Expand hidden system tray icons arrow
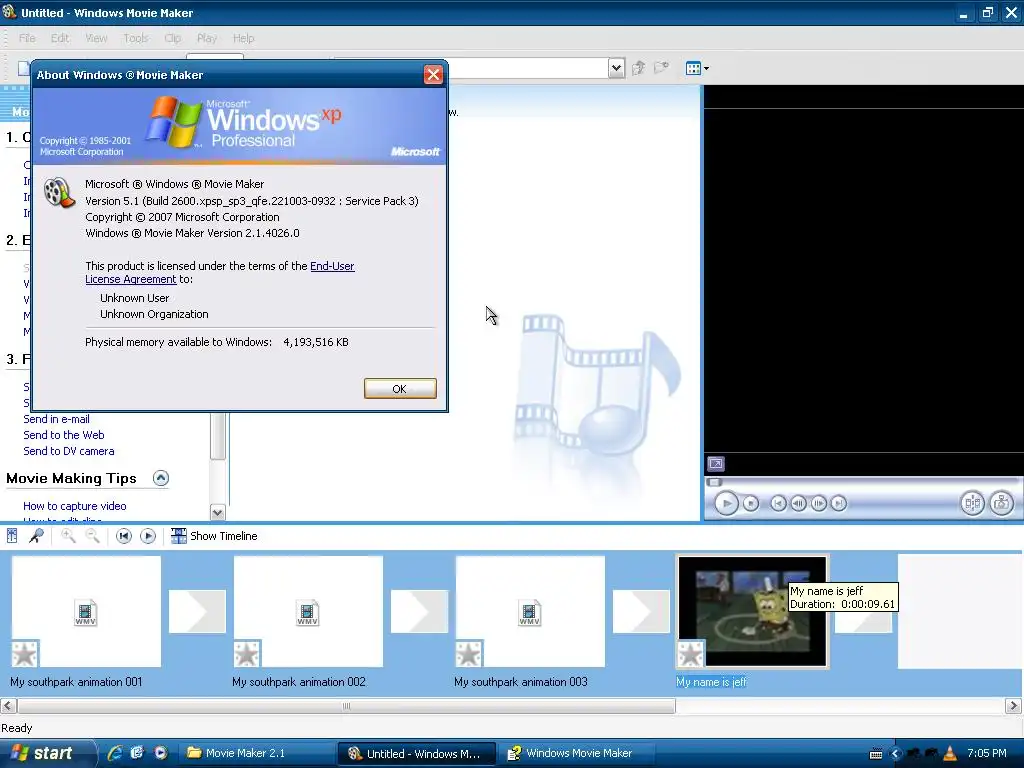Screen dimensions: 1024x768 [895, 754]
